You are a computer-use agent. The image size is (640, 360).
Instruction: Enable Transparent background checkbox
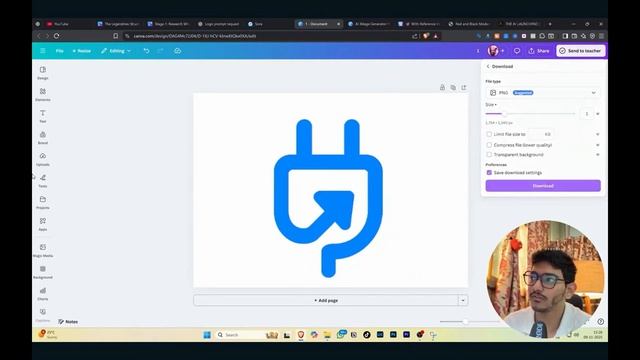(489, 155)
